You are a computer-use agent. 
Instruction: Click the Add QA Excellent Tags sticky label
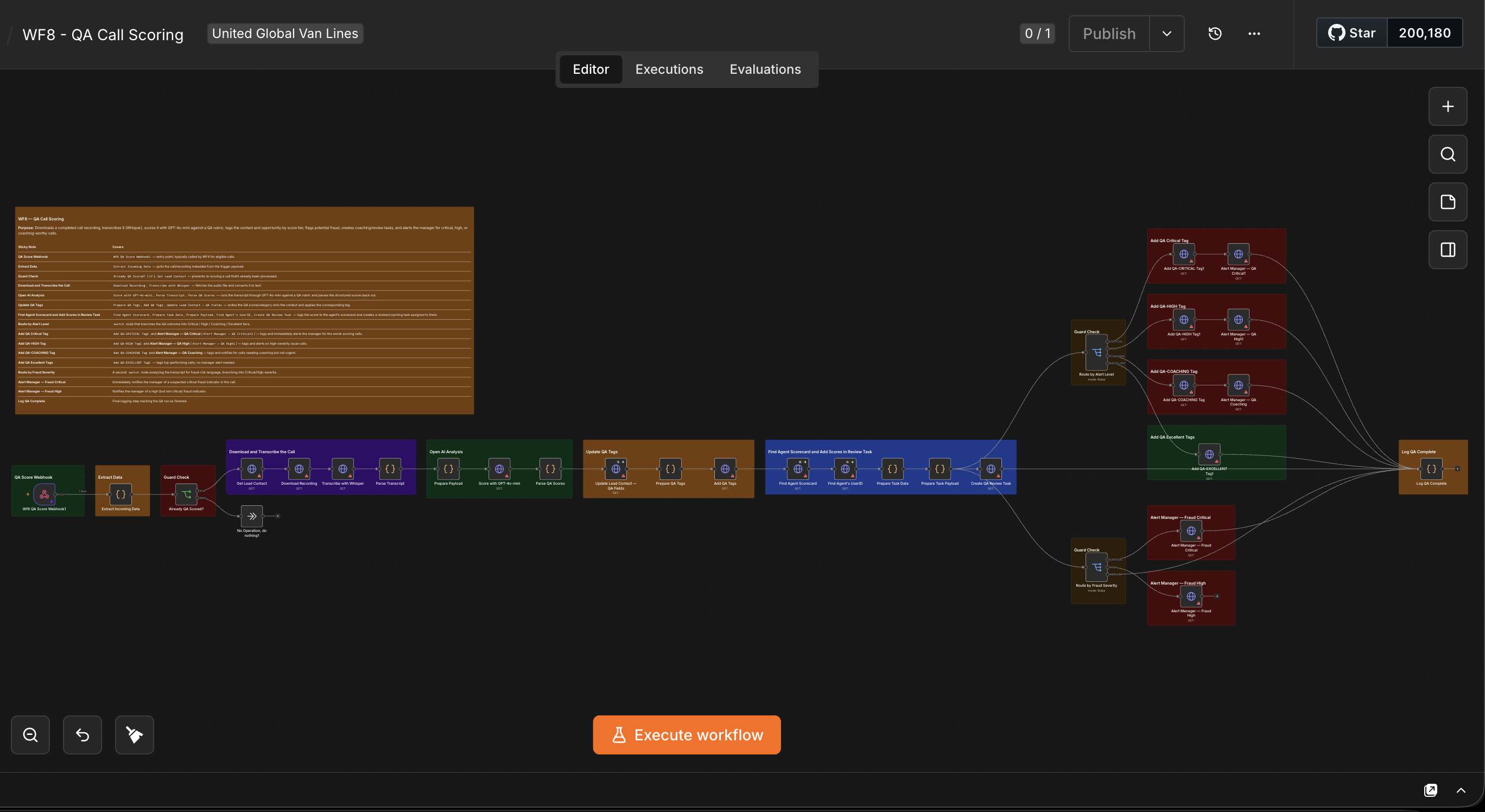coord(1172,437)
